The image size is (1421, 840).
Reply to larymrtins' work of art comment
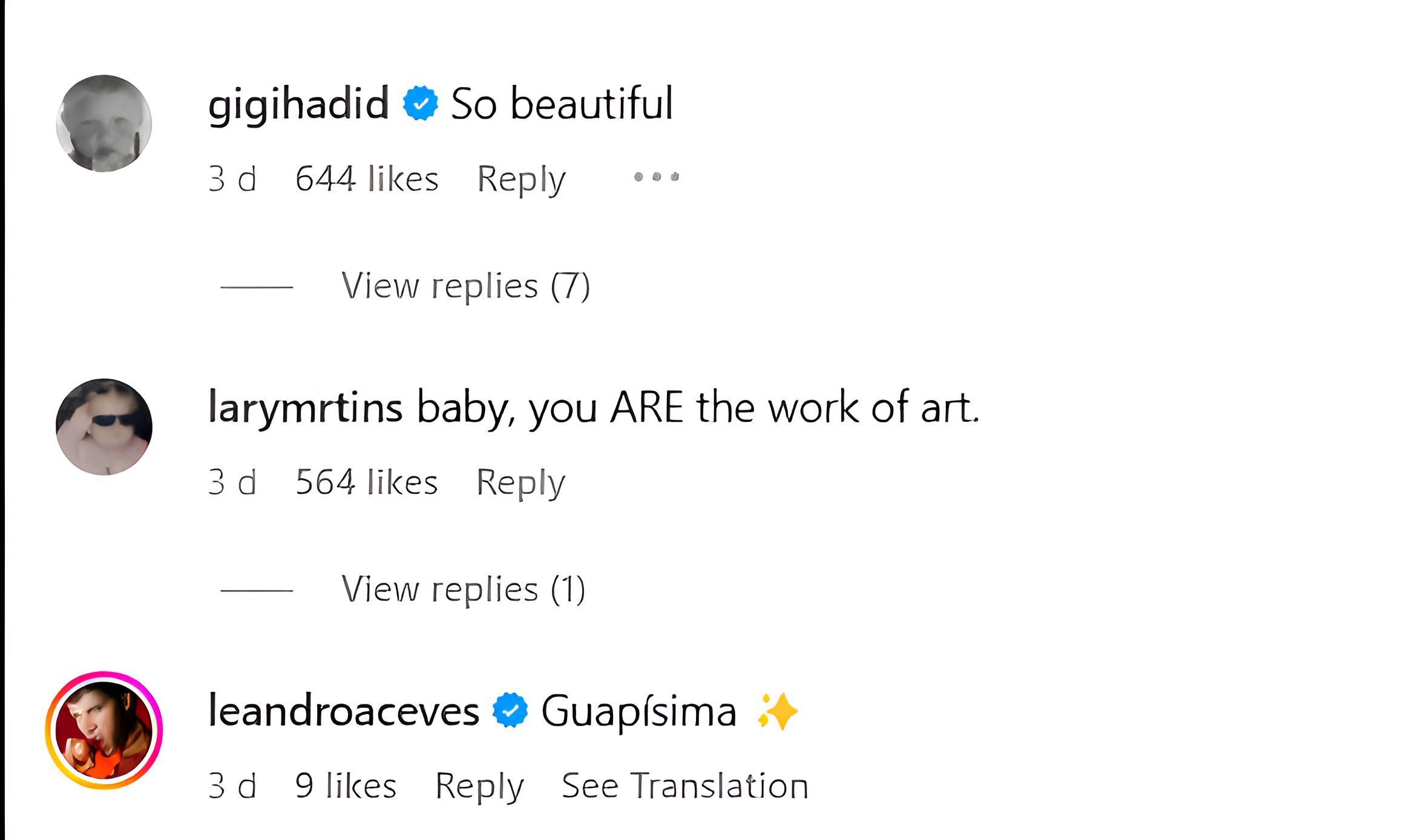point(520,483)
